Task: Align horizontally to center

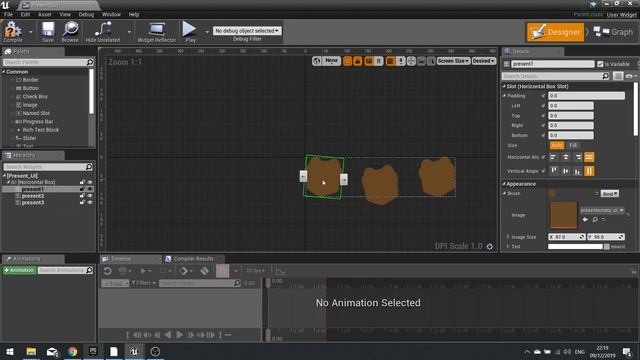Action: coord(565,157)
